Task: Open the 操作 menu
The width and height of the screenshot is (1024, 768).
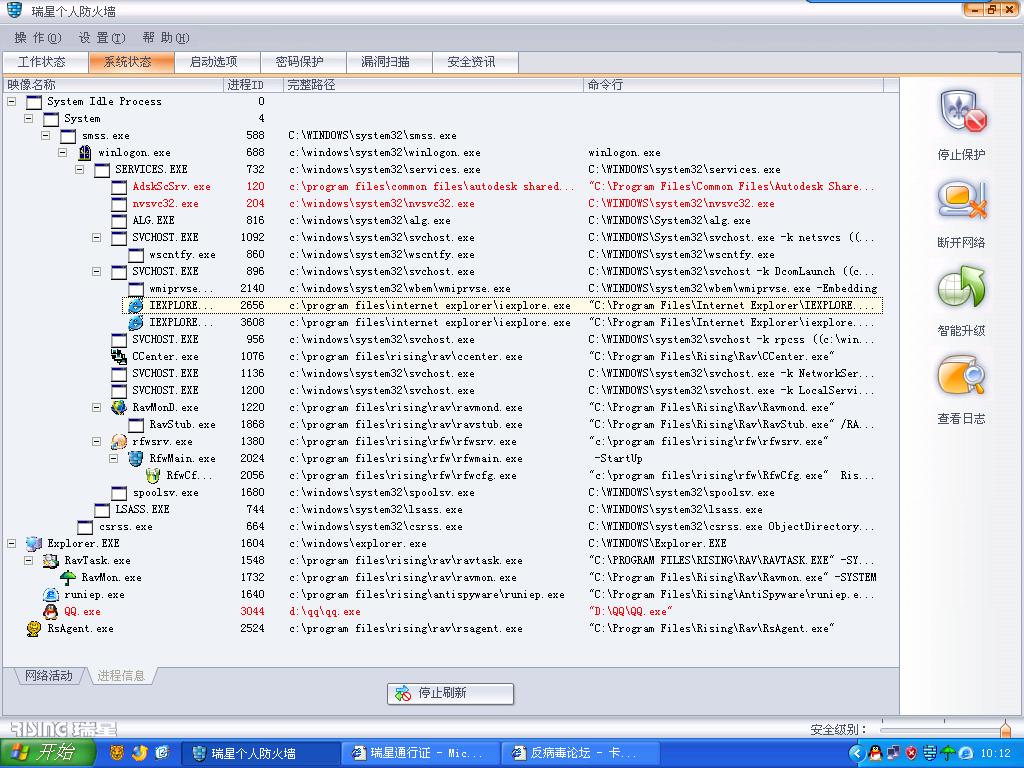Action: 37,38
